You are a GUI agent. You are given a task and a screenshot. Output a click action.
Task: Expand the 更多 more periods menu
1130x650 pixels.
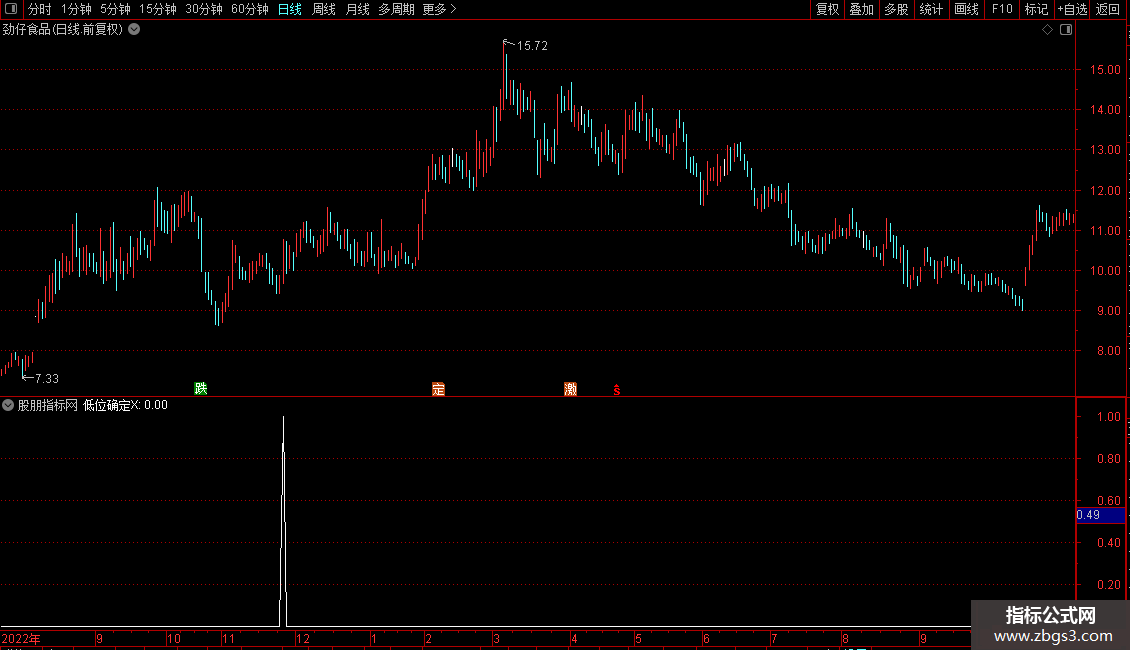(x=439, y=9)
